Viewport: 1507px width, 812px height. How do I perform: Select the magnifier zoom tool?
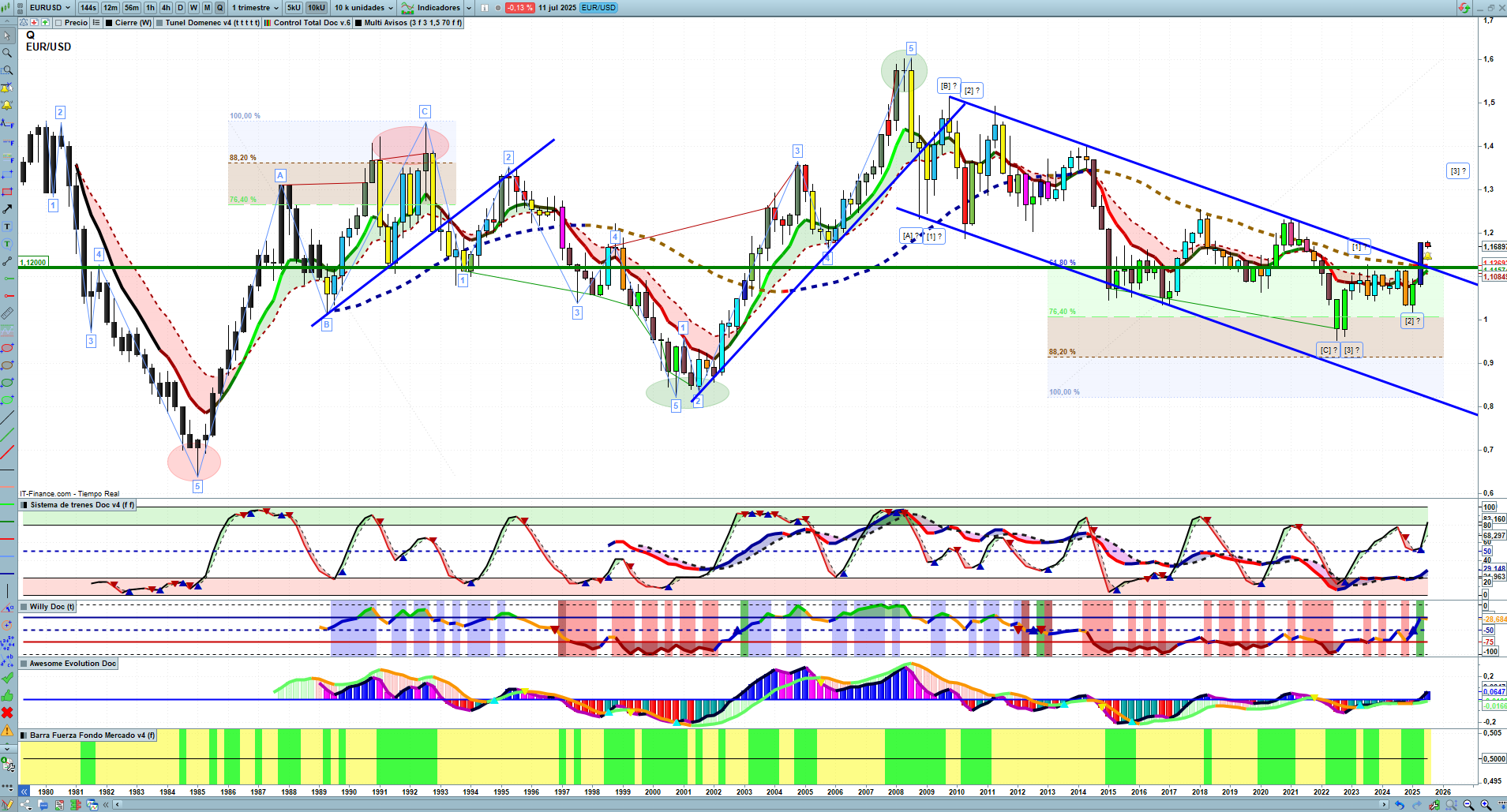click(7, 53)
